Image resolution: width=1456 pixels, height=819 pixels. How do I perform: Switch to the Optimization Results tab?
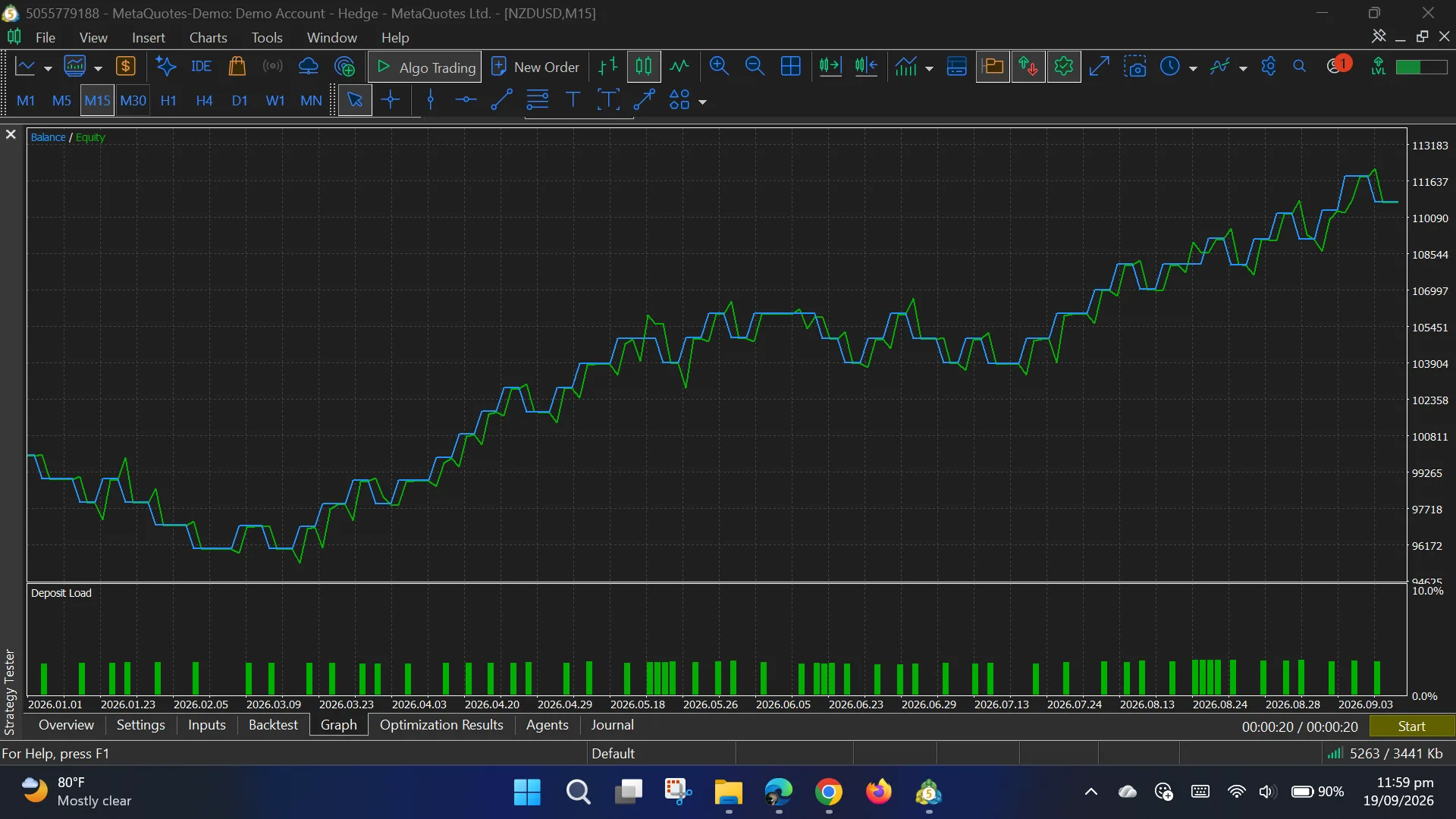(441, 725)
